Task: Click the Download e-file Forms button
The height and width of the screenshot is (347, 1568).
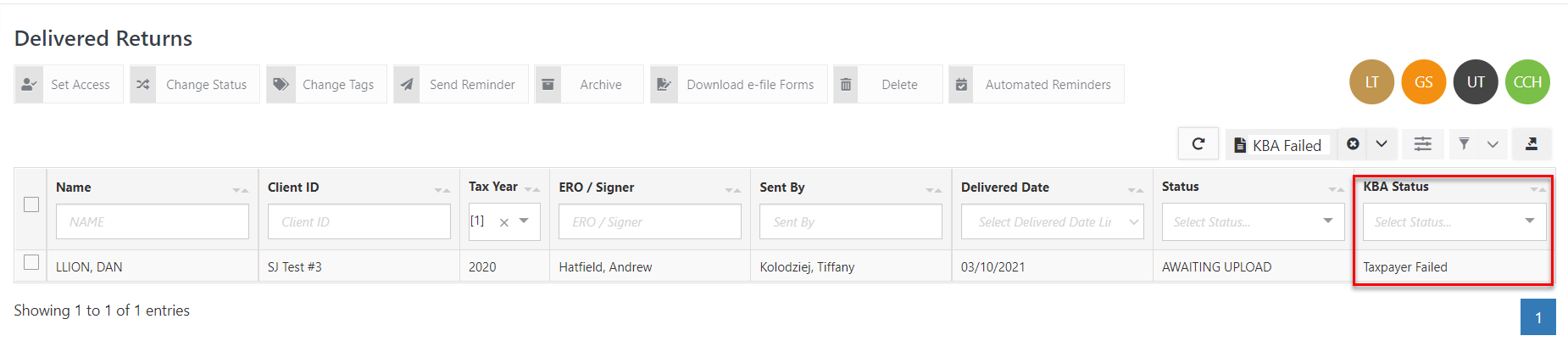Action: click(738, 84)
